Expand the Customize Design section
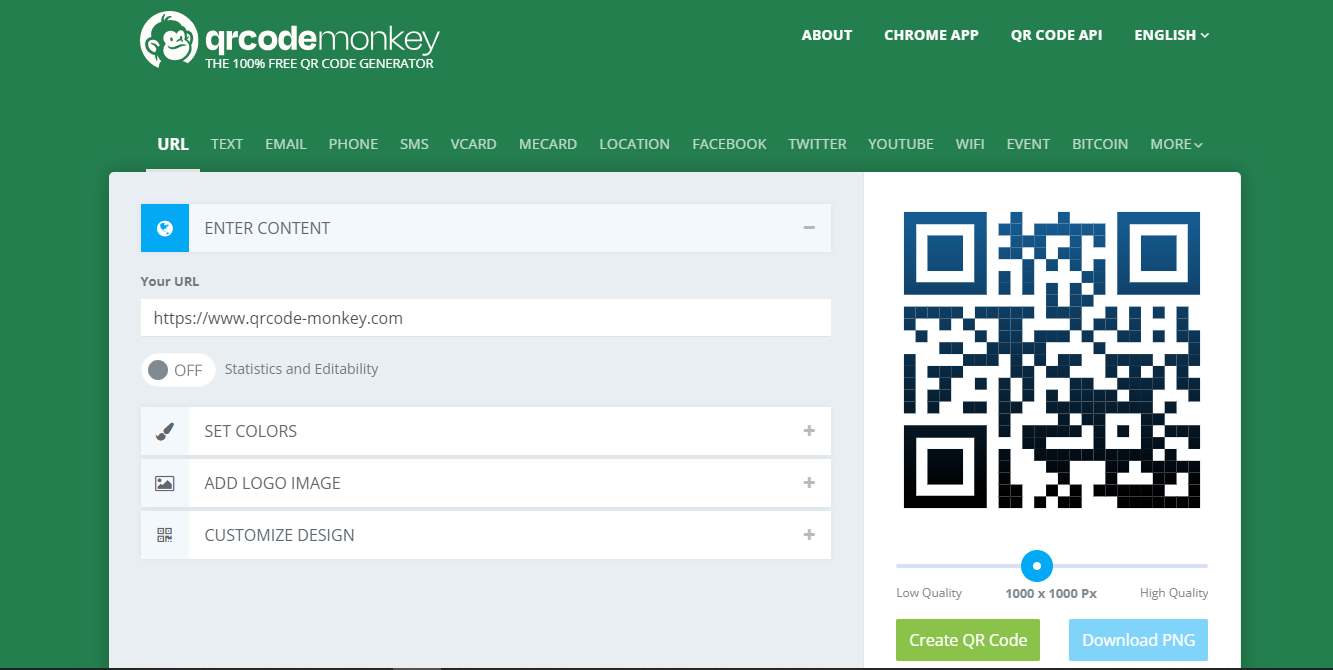The height and width of the screenshot is (670, 1333). 809,535
